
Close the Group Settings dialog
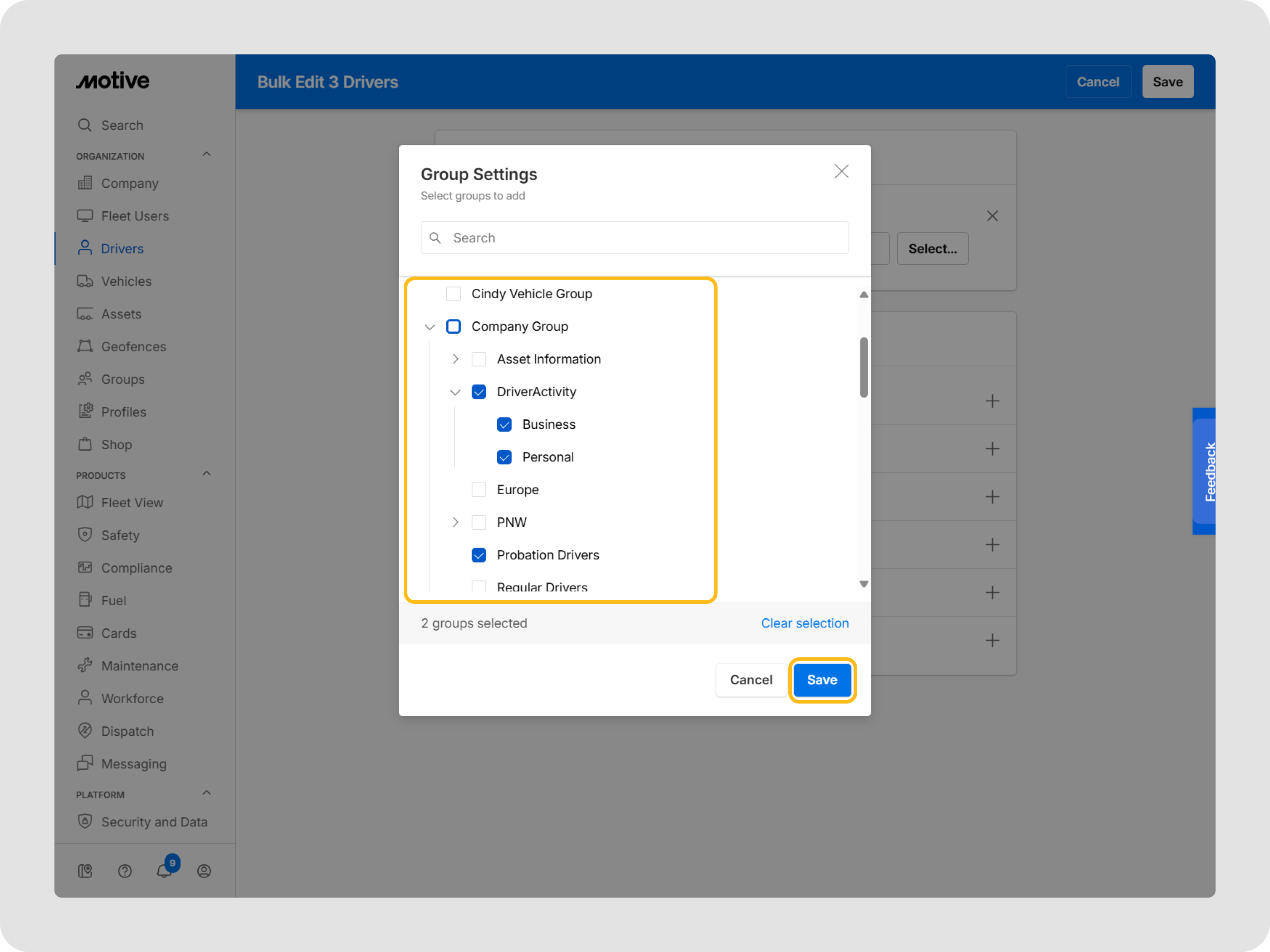[x=841, y=171]
